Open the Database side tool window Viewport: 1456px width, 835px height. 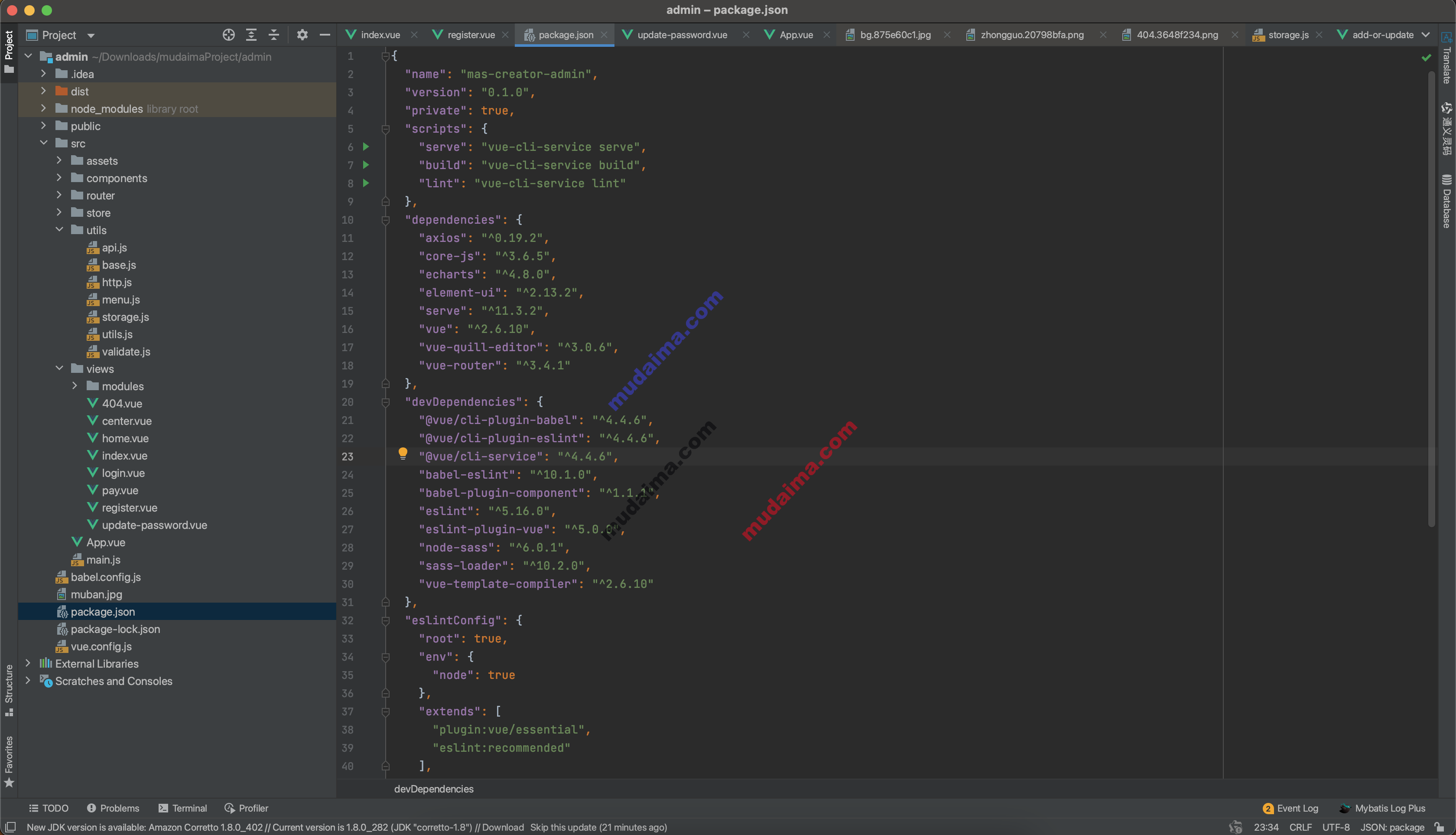pyautogui.click(x=1446, y=201)
